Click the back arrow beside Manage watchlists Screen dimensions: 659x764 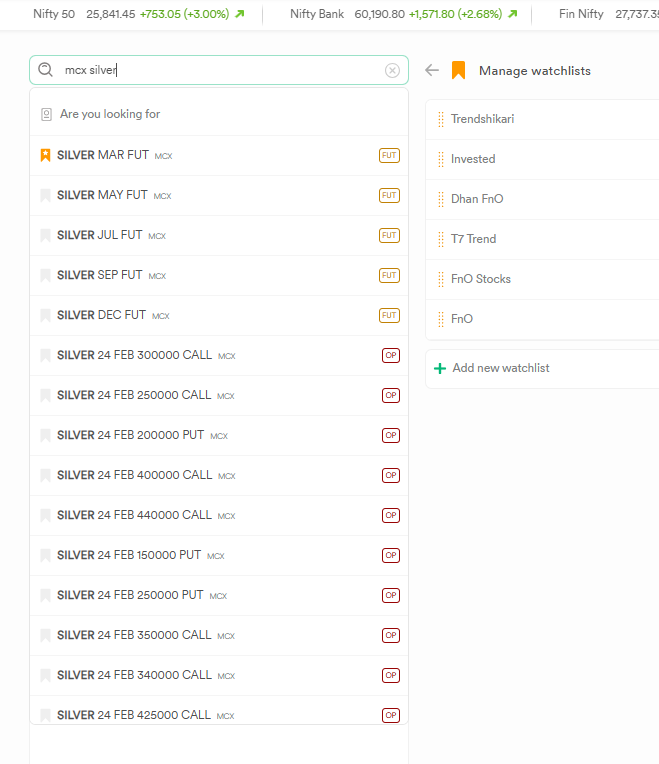point(432,70)
